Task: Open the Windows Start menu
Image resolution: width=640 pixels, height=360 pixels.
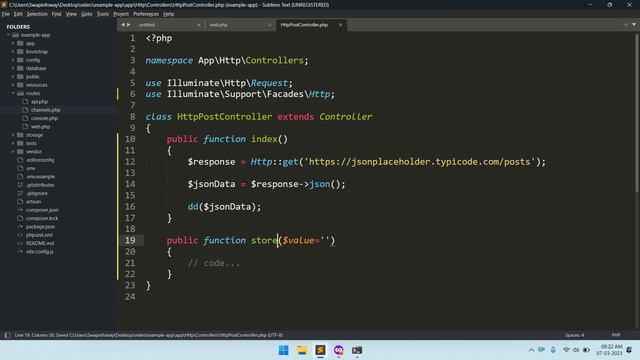Action: coord(283,350)
